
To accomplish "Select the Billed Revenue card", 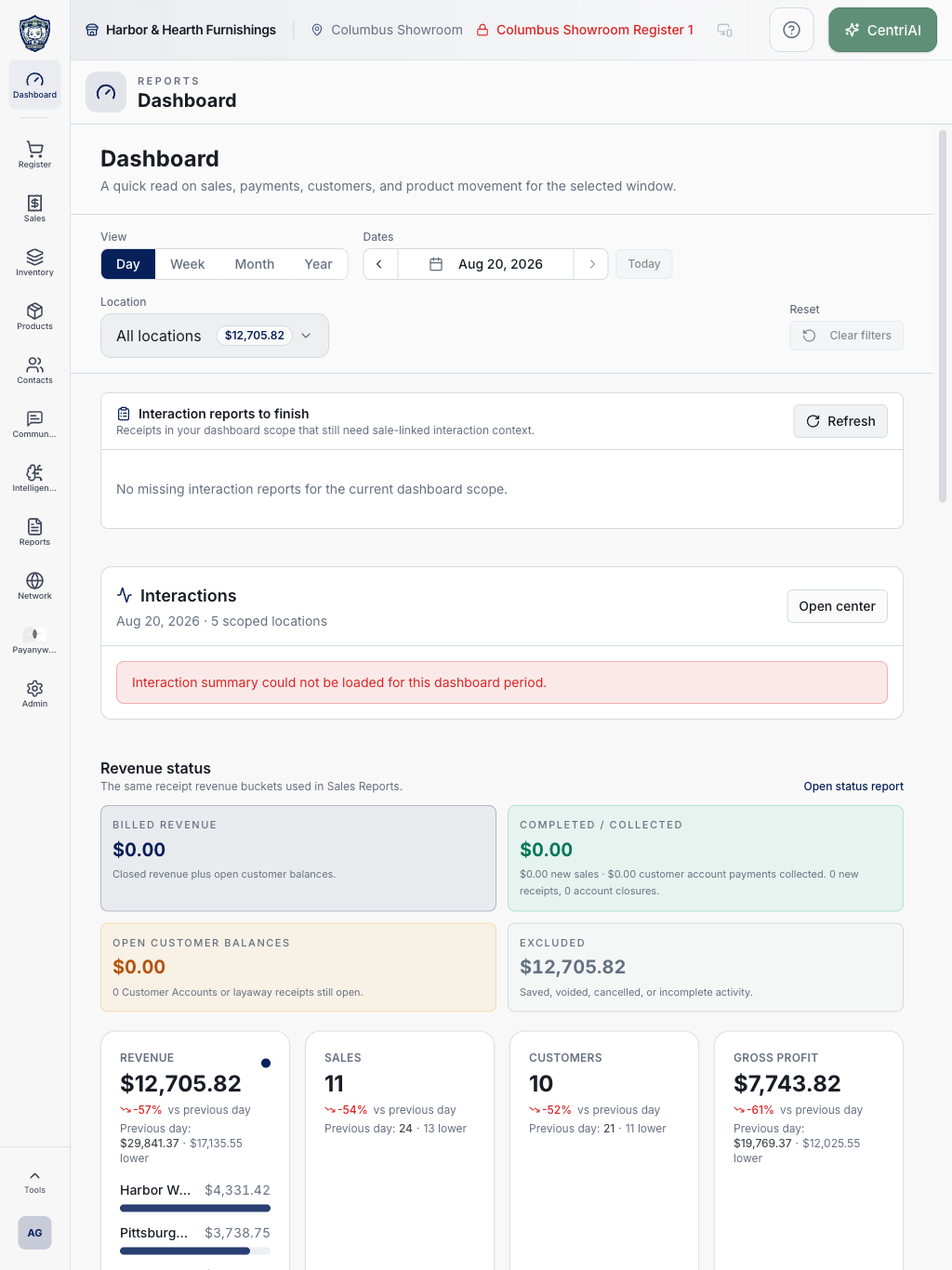I will [x=298, y=858].
